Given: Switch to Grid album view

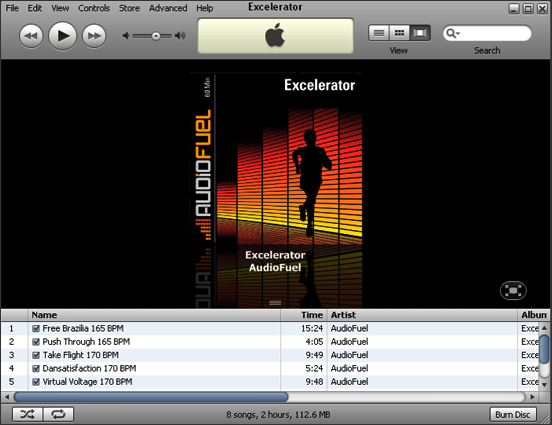Looking at the screenshot, I should (x=399, y=33).
